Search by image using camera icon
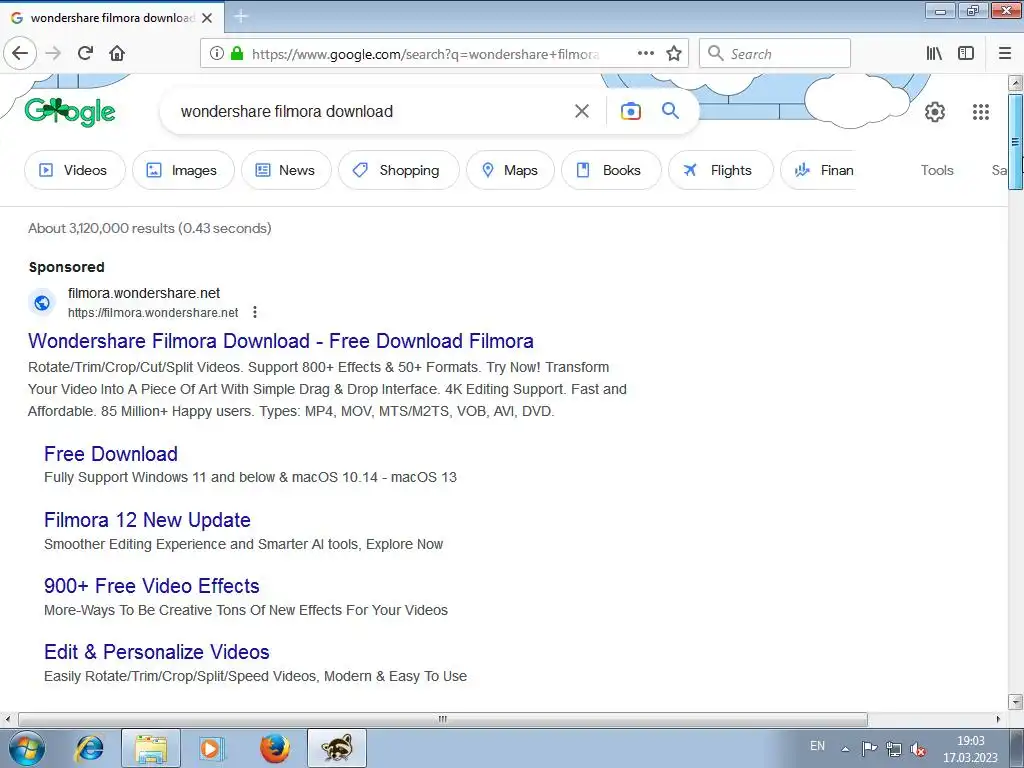The width and height of the screenshot is (1024, 768). pos(630,111)
